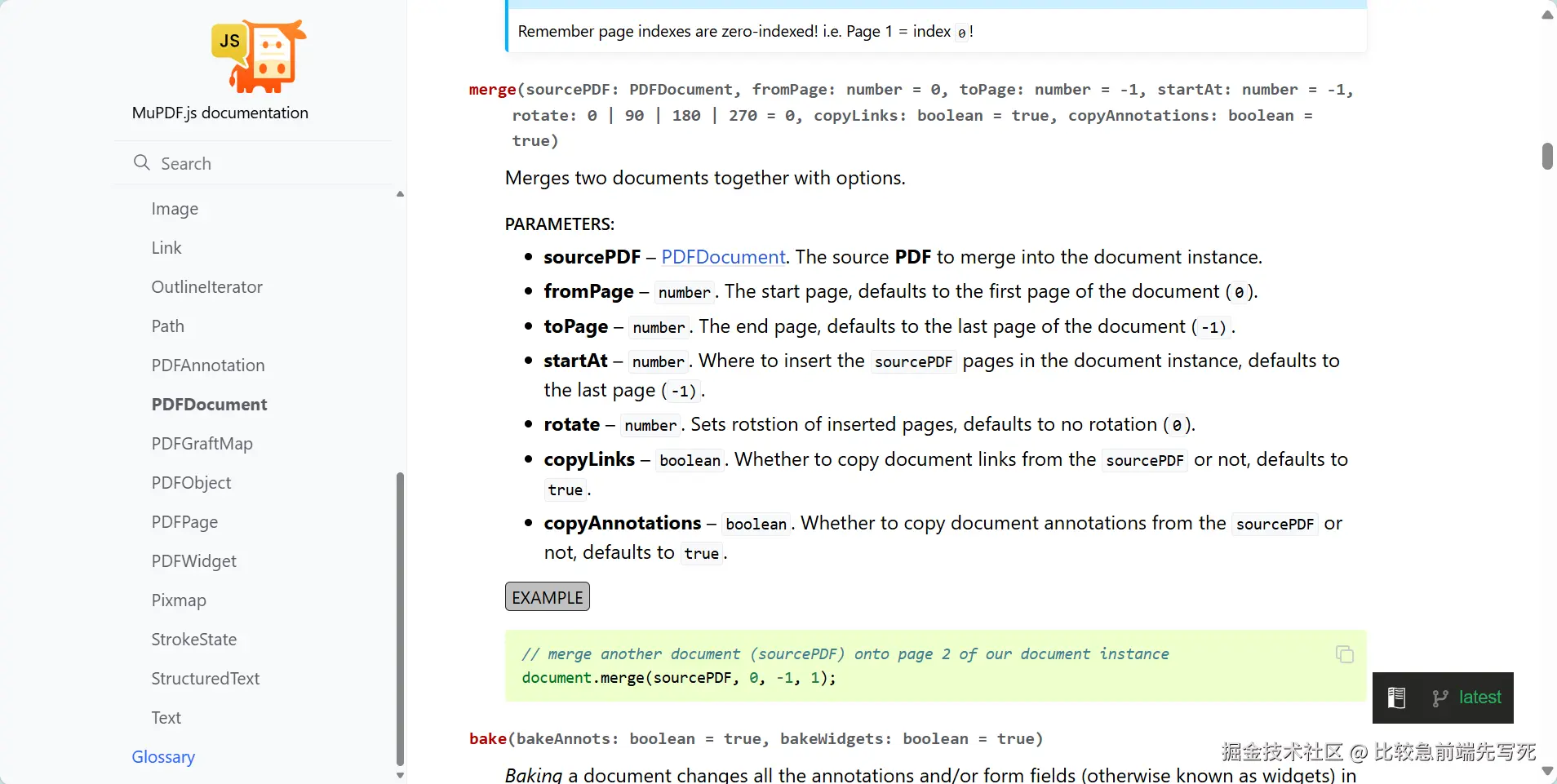The width and height of the screenshot is (1557, 784).
Task: Open the Link page in sidebar
Action: coord(166,248)
